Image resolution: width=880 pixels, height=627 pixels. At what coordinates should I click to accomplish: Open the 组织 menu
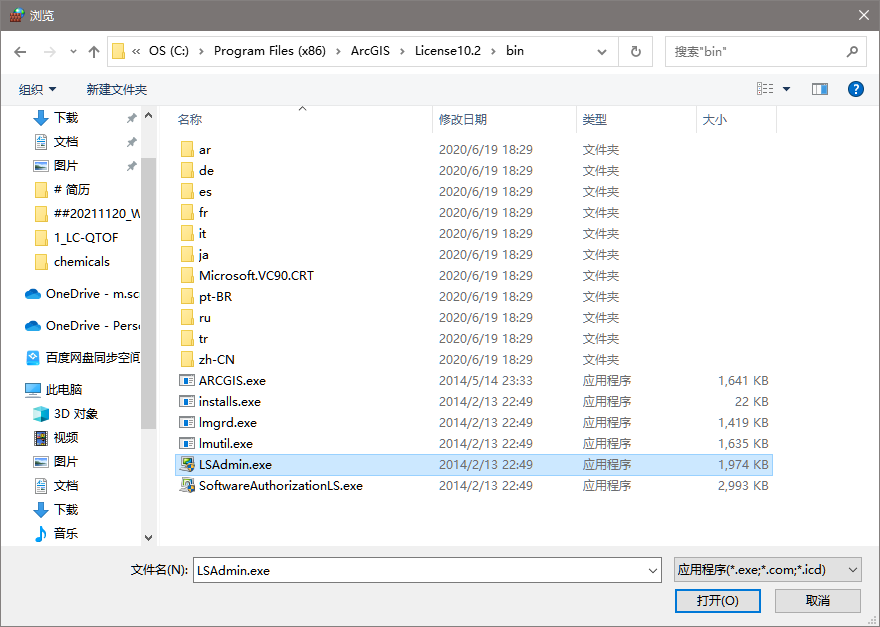point(37,89)
